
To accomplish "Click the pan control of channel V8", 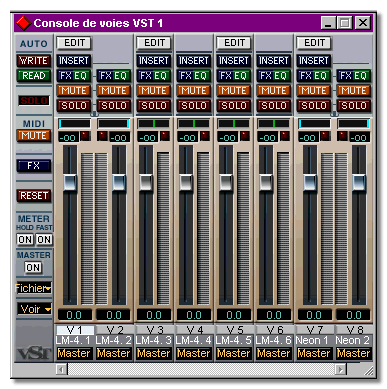I will 354,124.
